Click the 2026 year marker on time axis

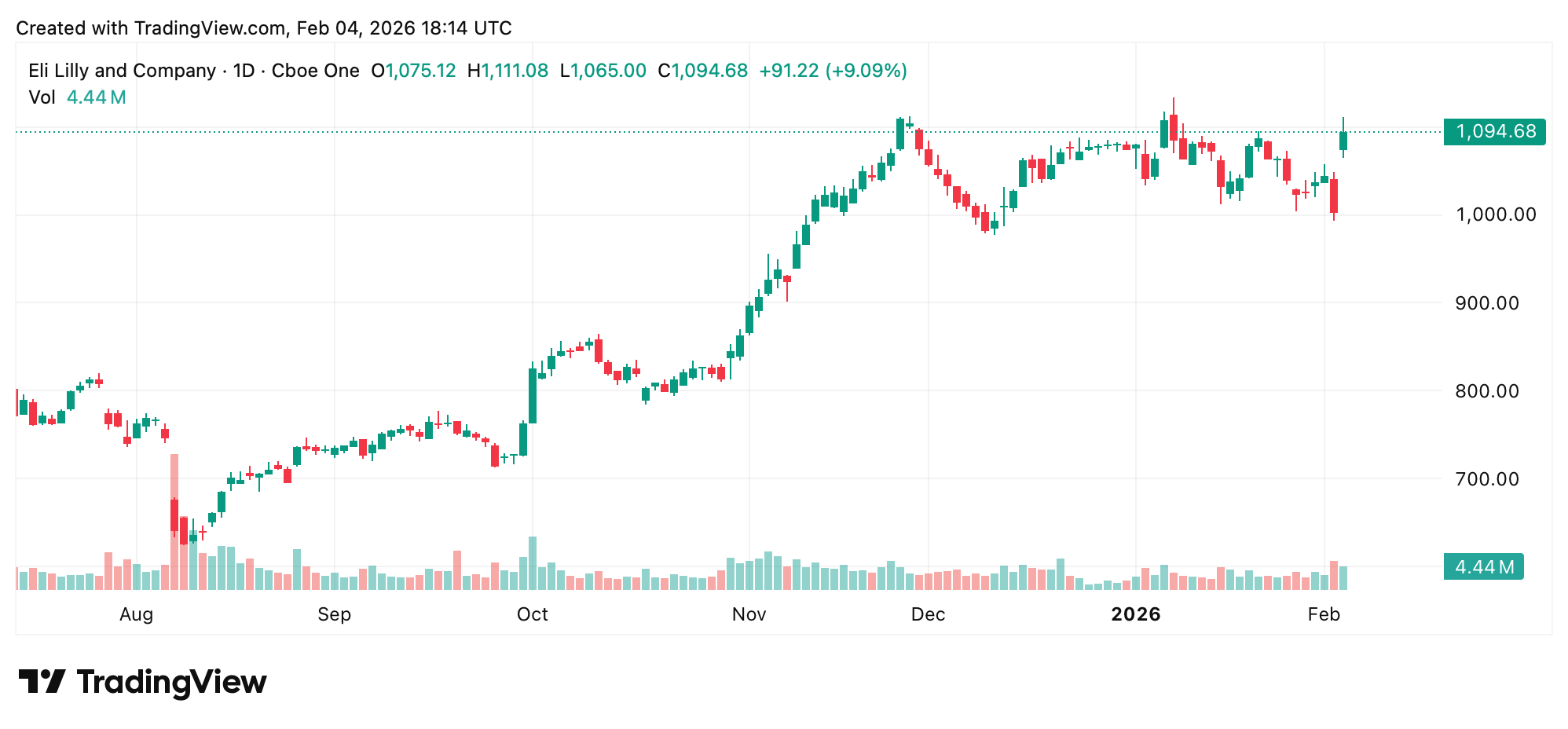[1135, 614]
